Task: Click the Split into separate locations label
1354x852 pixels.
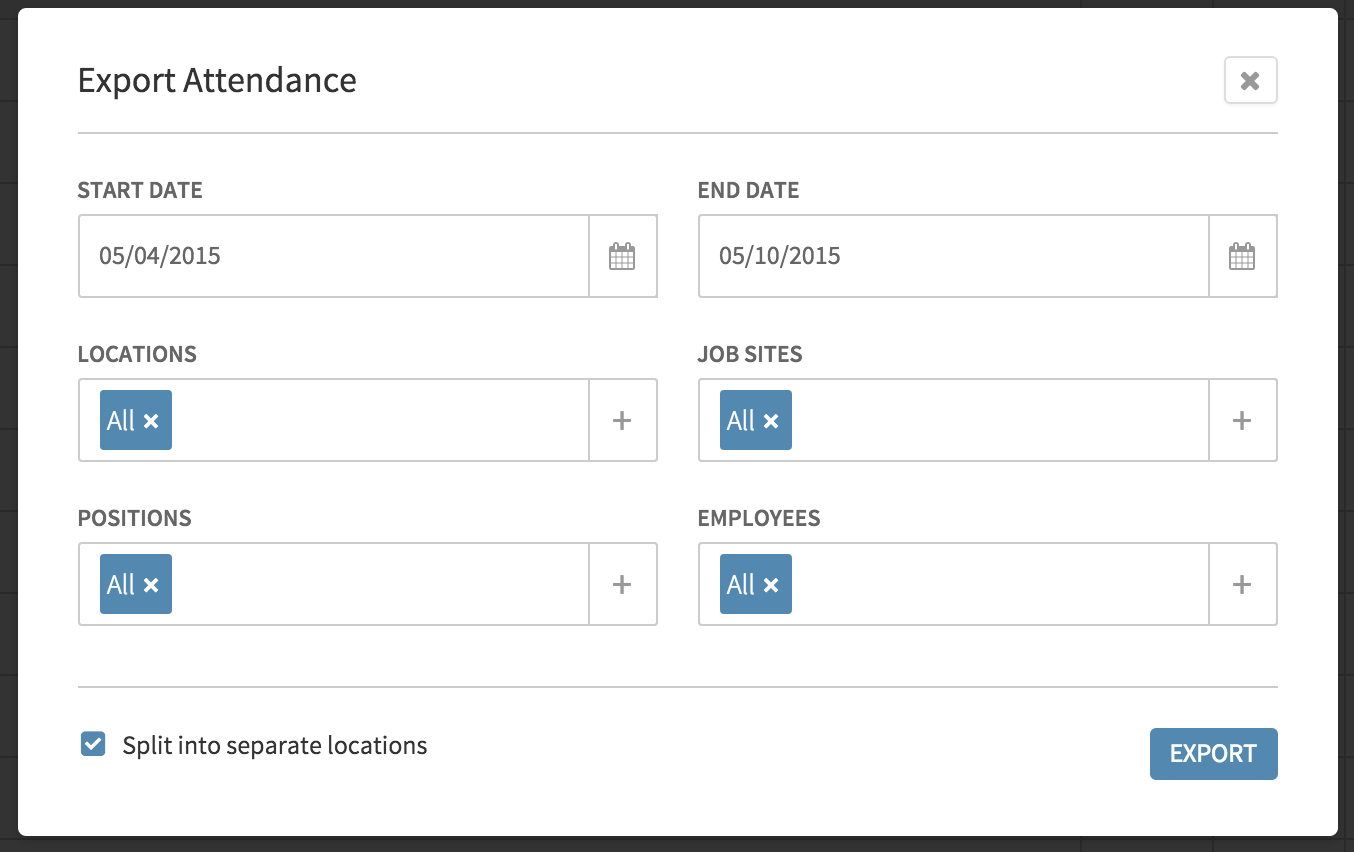Action: point(275,746)
